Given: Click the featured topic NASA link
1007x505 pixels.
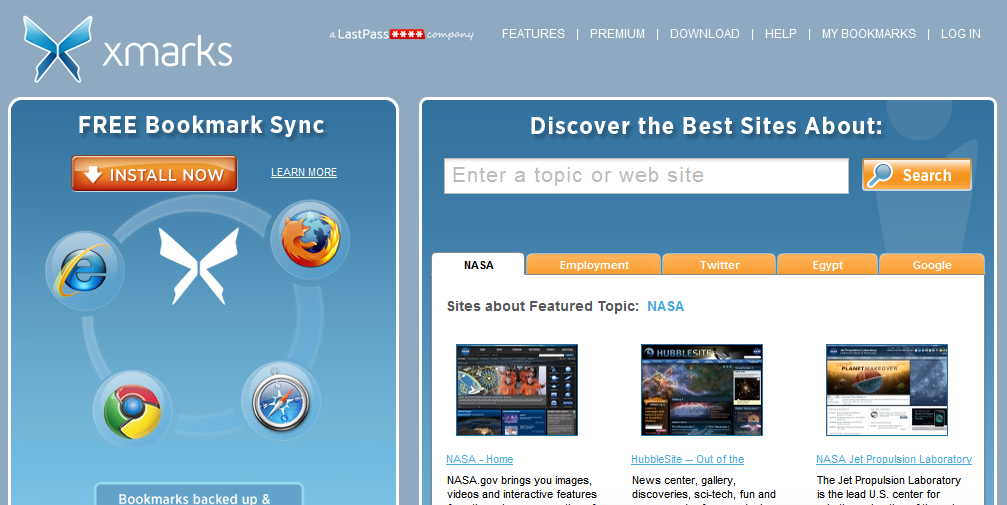Looking at the screenshot, I should (x=665, y=306).
